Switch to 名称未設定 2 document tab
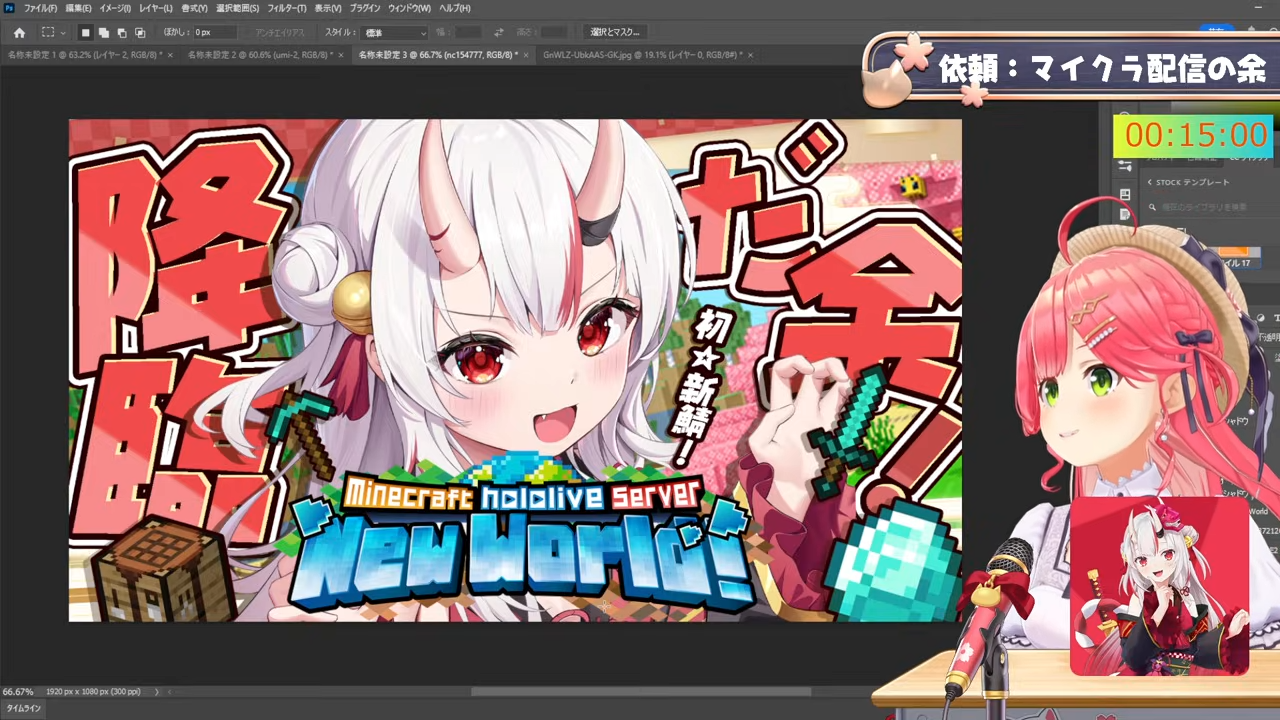The image size is (1280, 720). (x=260, y=55)
